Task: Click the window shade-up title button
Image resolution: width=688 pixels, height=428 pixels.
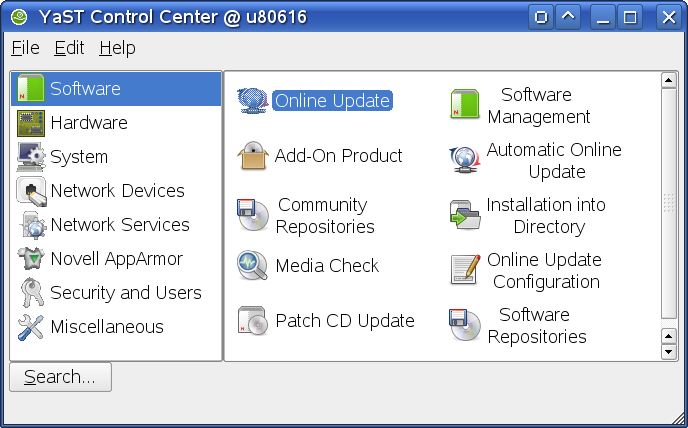Action: pos(568,17)
